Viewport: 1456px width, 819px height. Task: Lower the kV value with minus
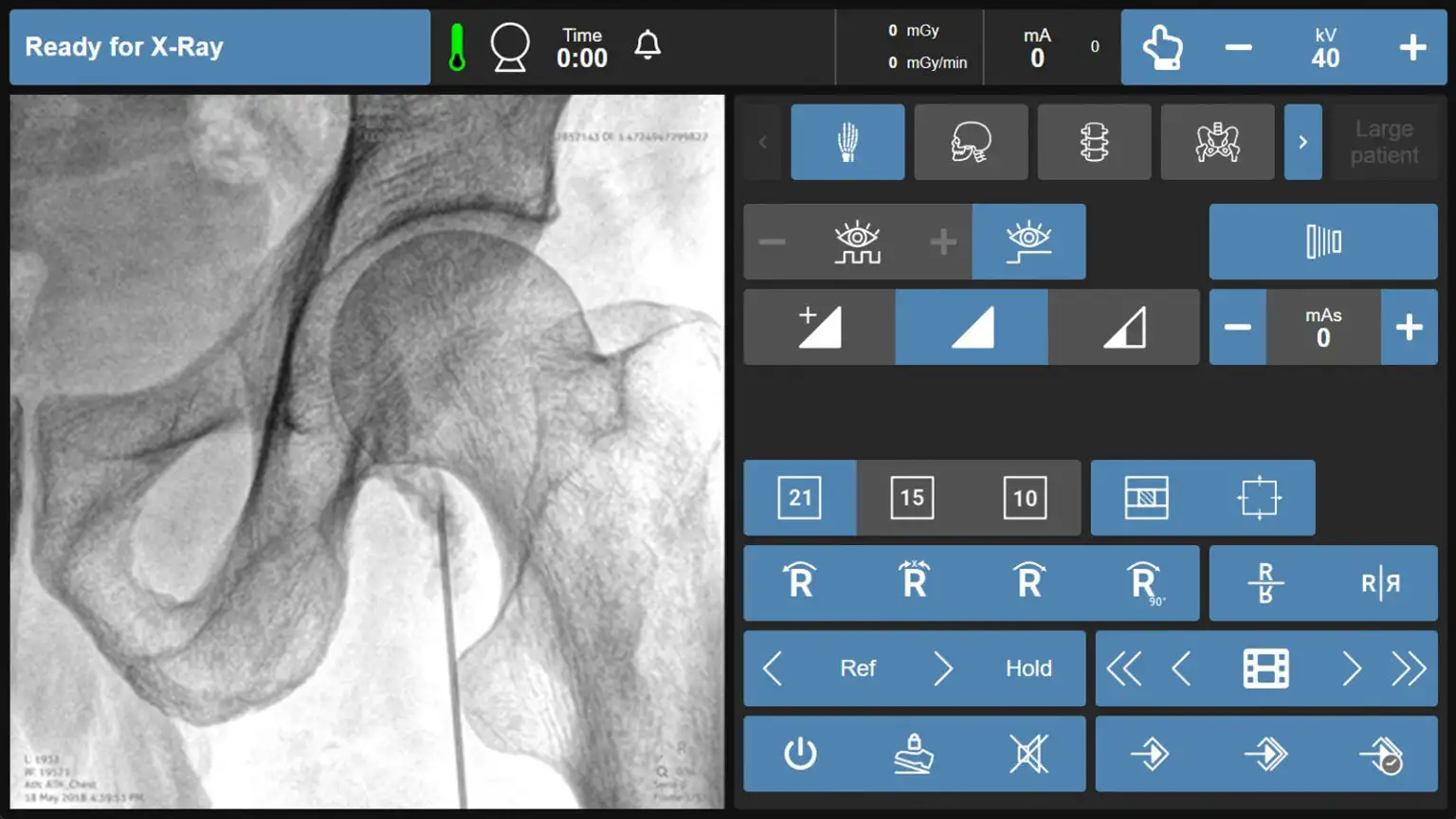tap(1238, 47)
